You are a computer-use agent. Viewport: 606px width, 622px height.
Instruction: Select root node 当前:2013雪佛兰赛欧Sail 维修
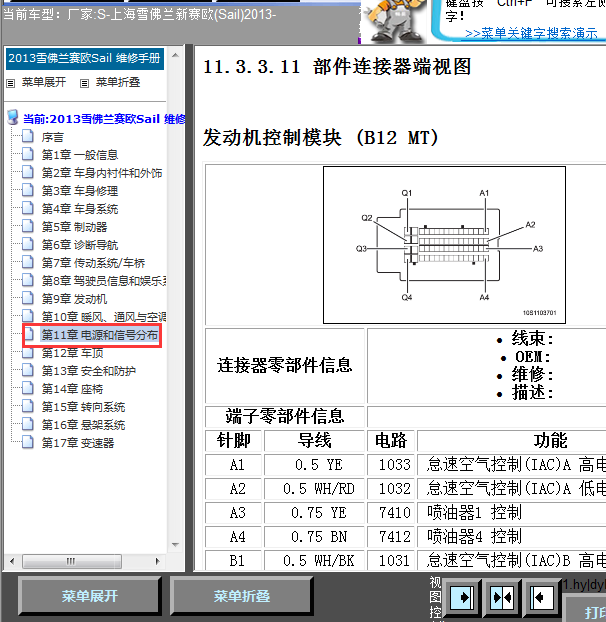coord(104,119)
